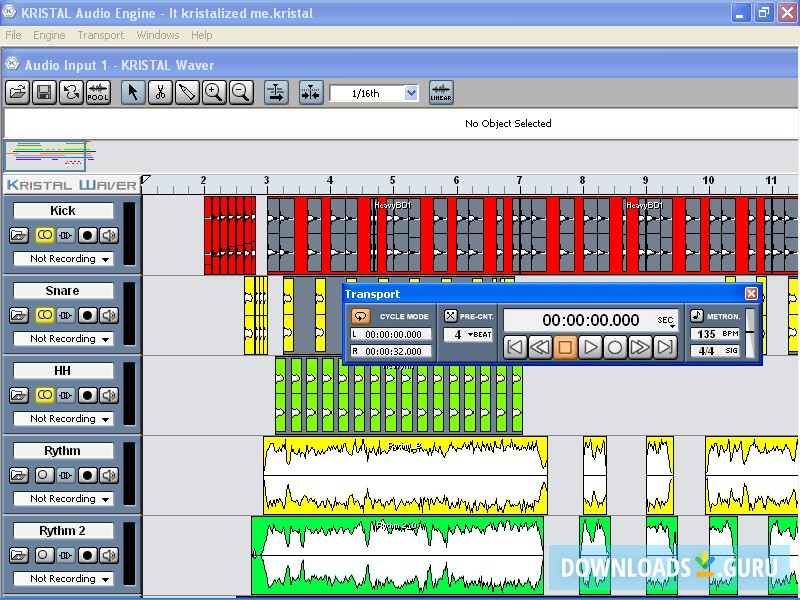Enable the metronome in Transport
Viewport: 800px width, 600px height.
point(697,316)
